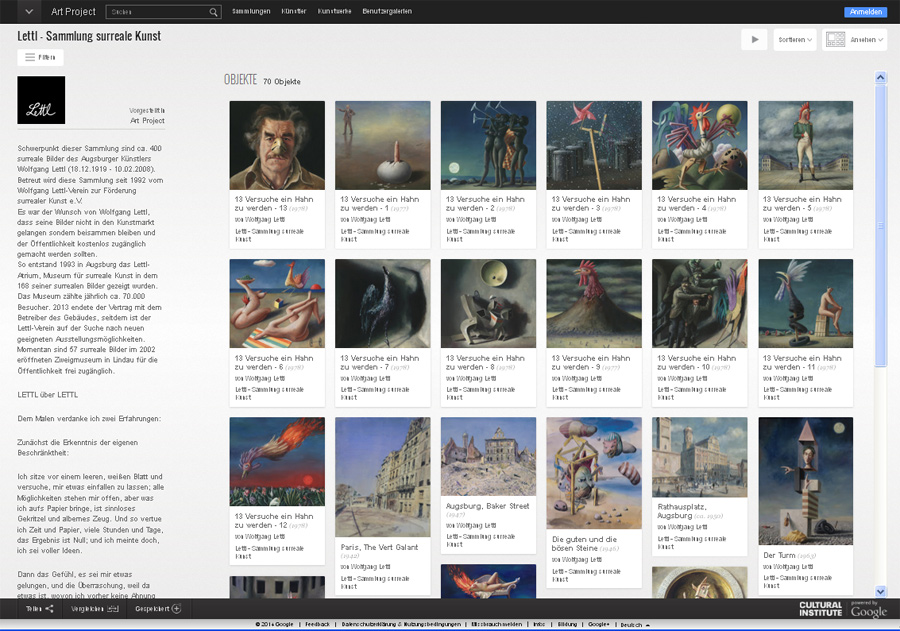The height and width of the screenshot is (631, 900).
Task: Open the rooster volcano painting thumbnail
Action: (x=594, y=303)
